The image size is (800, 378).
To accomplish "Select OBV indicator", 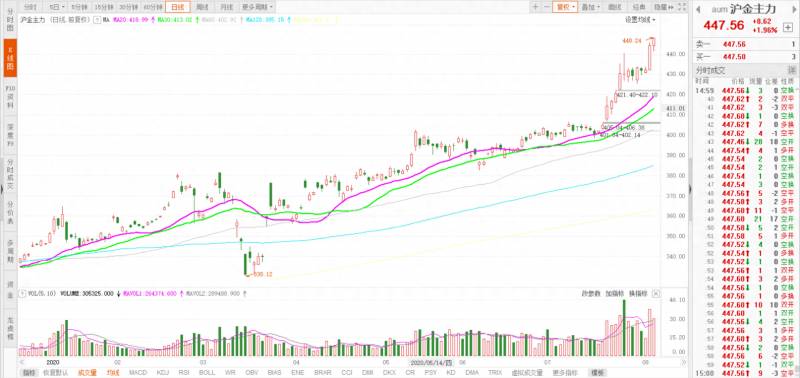I will tap(252, 373).
